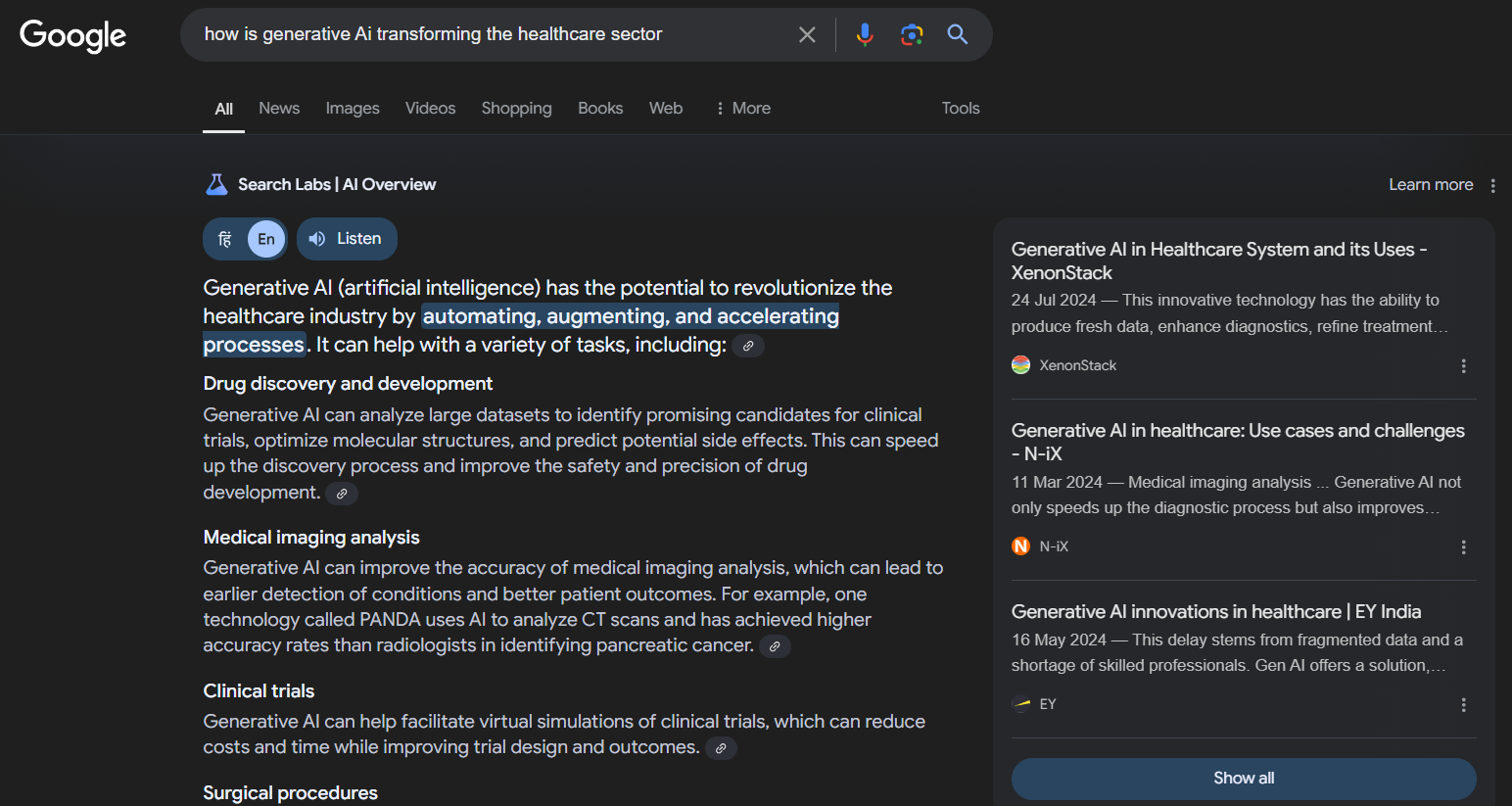Screen dimensions: 1512x806
Task: Click the 'Search Labs | AI Overview' label
Action: (x=337, y=185)
